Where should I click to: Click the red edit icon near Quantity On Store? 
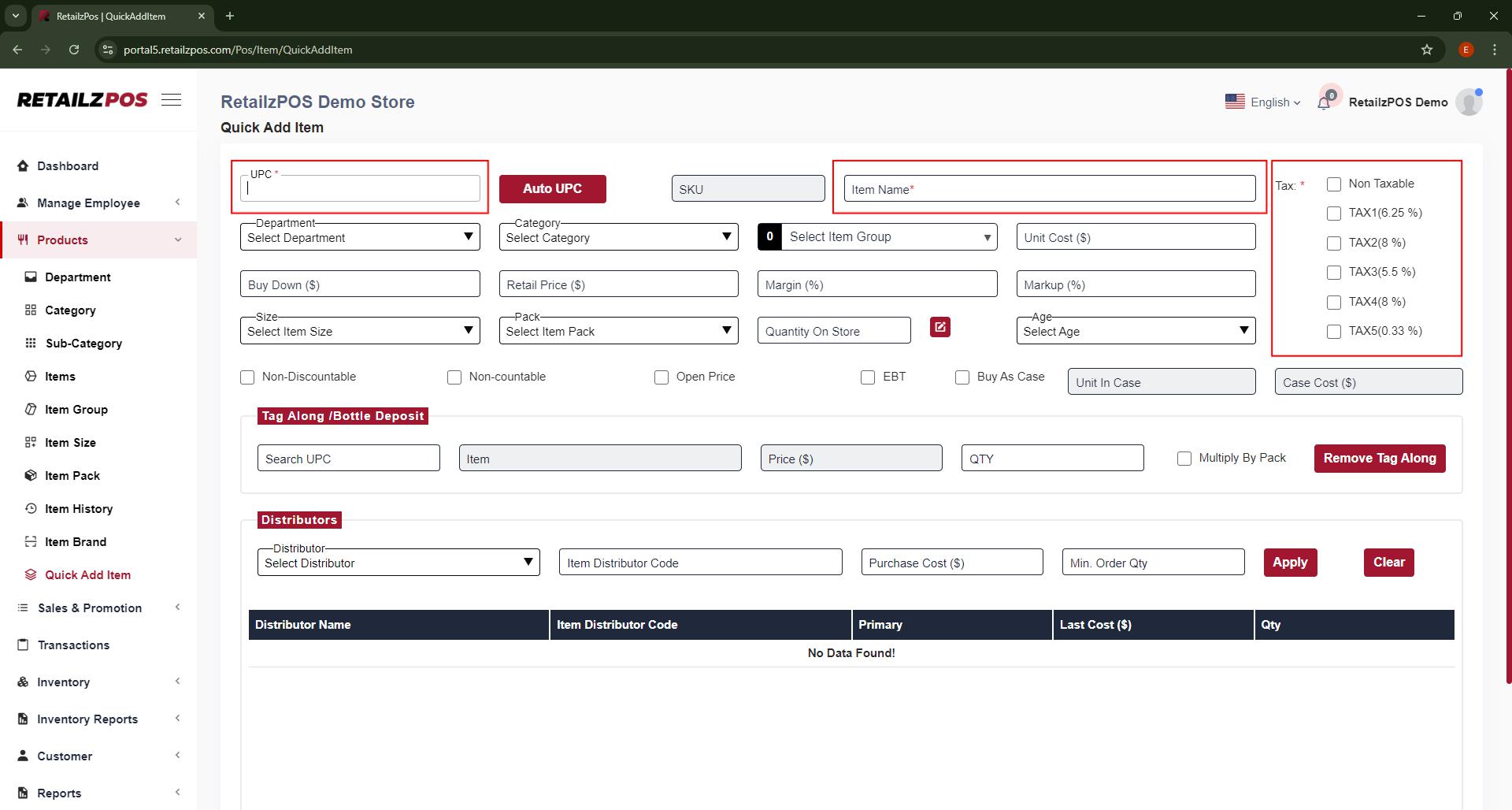(939, 327)
